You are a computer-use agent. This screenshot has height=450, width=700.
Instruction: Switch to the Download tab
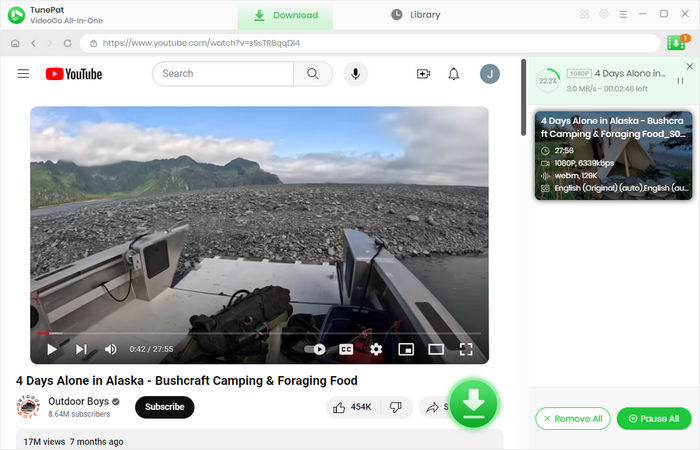[285, 15]
